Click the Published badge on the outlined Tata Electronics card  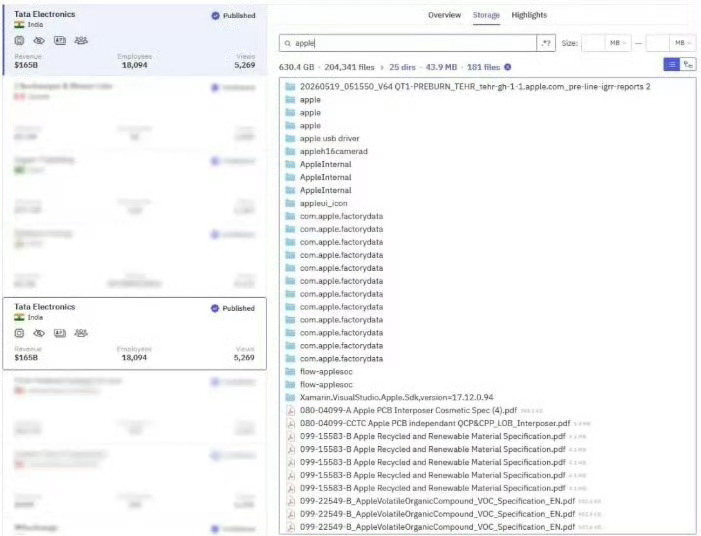232,308
